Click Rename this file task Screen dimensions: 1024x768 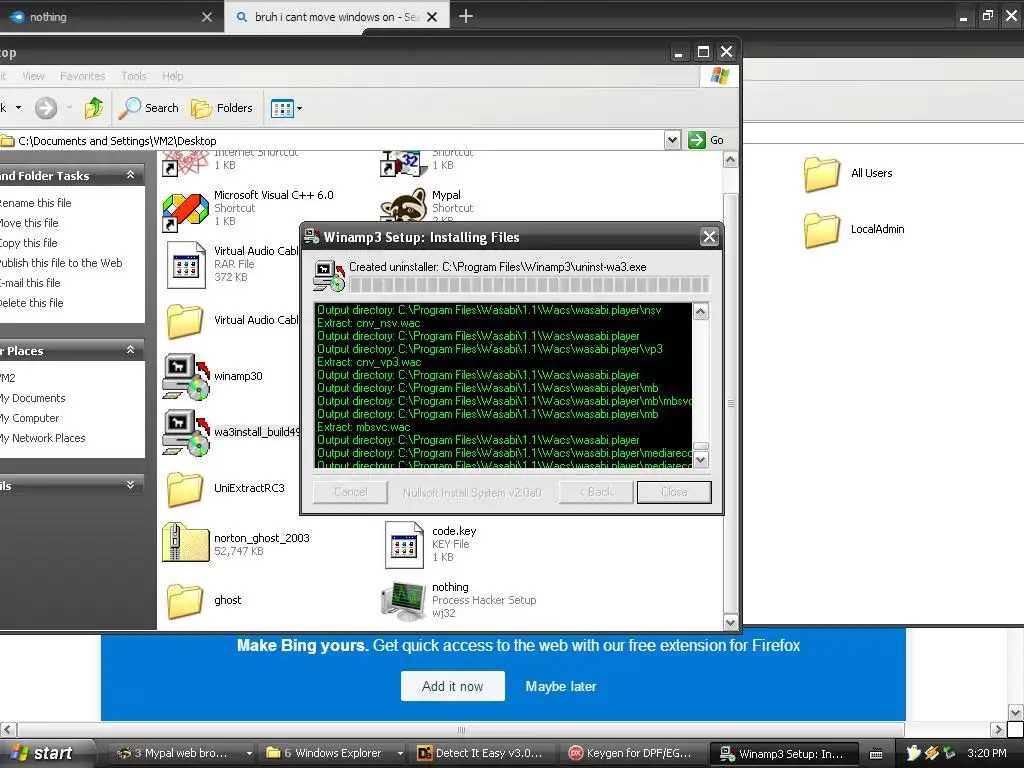coord(35,202)
